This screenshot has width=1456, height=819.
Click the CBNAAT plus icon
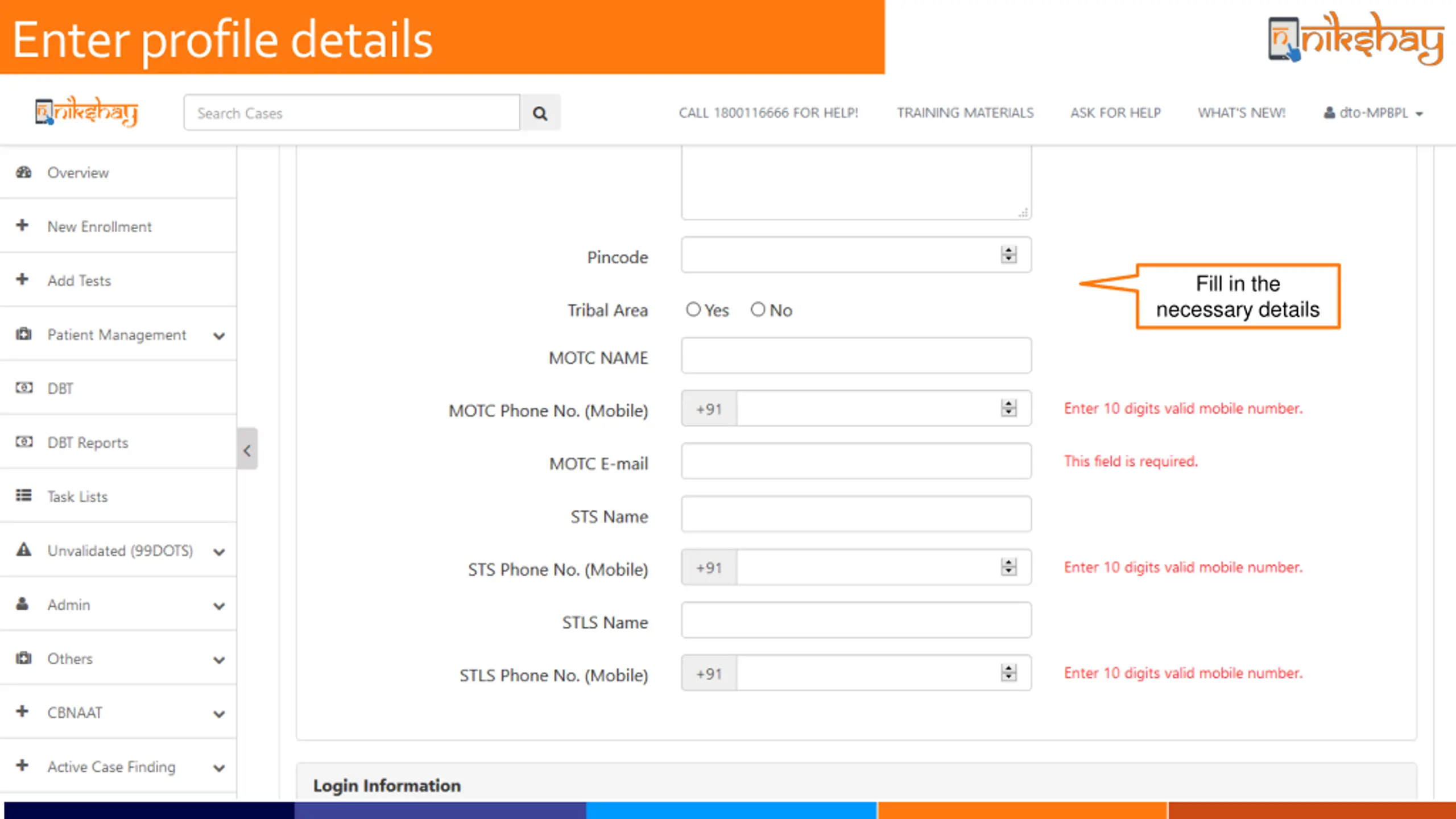click(22, 712)
